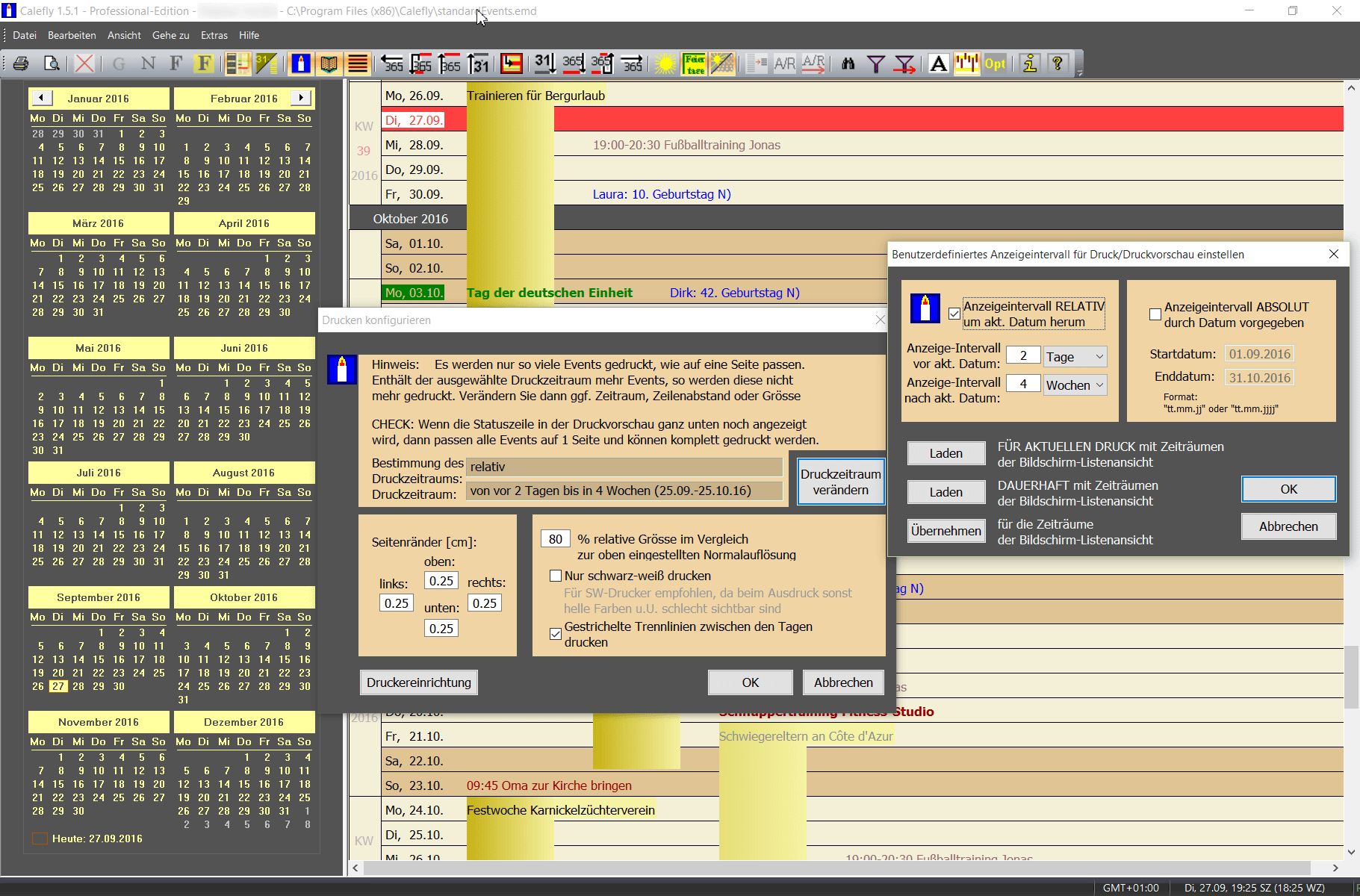This screenshot has width=1360, height=896.
Task: Click the interval before date field showing 2
Action: [1023, 355]
